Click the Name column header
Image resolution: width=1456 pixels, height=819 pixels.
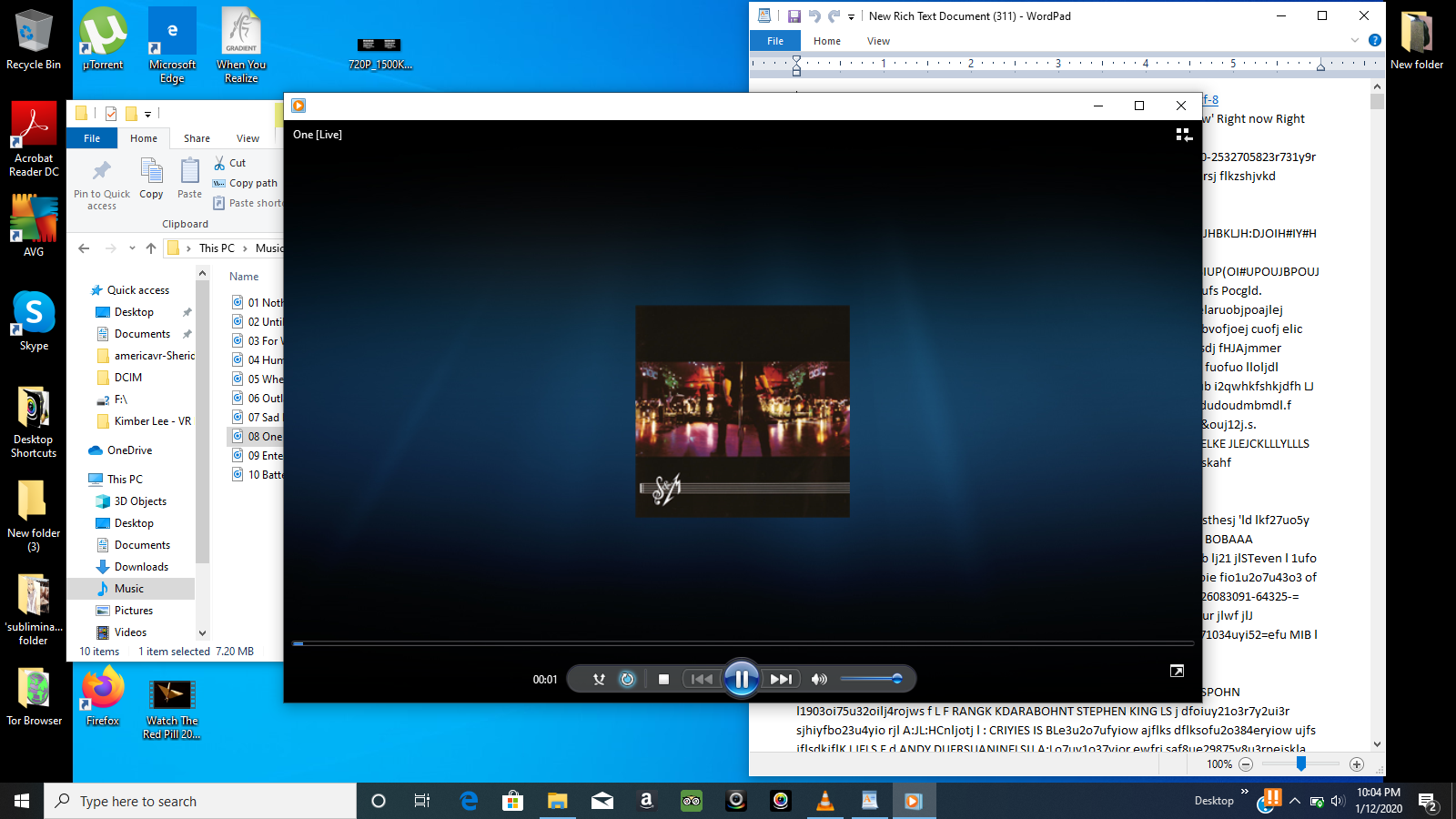click(244, 277)
